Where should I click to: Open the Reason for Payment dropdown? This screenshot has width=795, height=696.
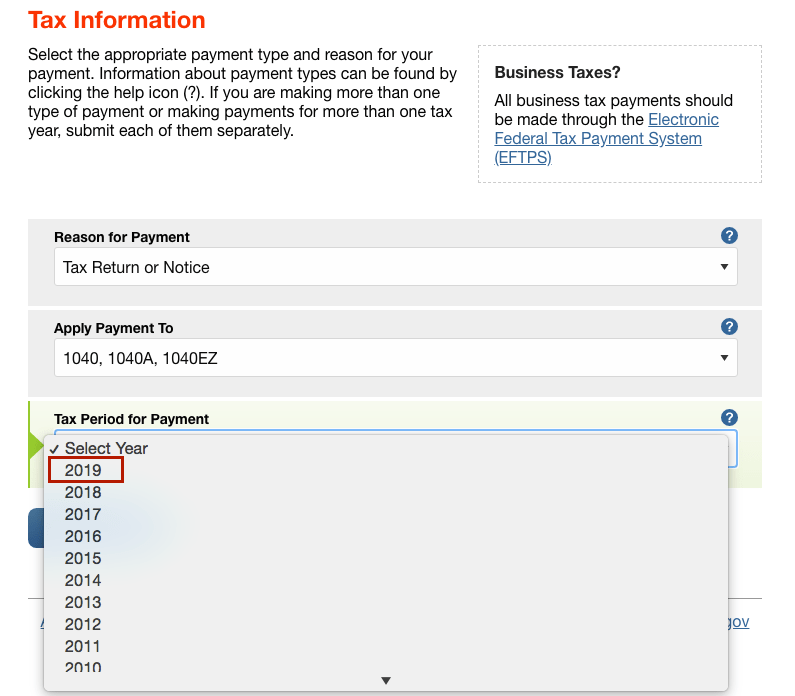point(395,267)
